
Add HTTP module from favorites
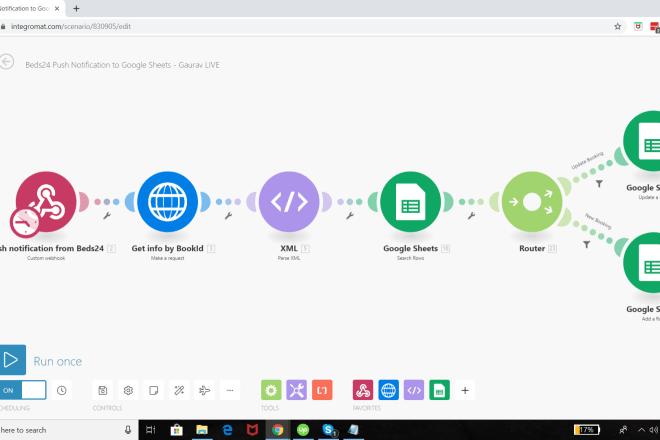point(389,390)
